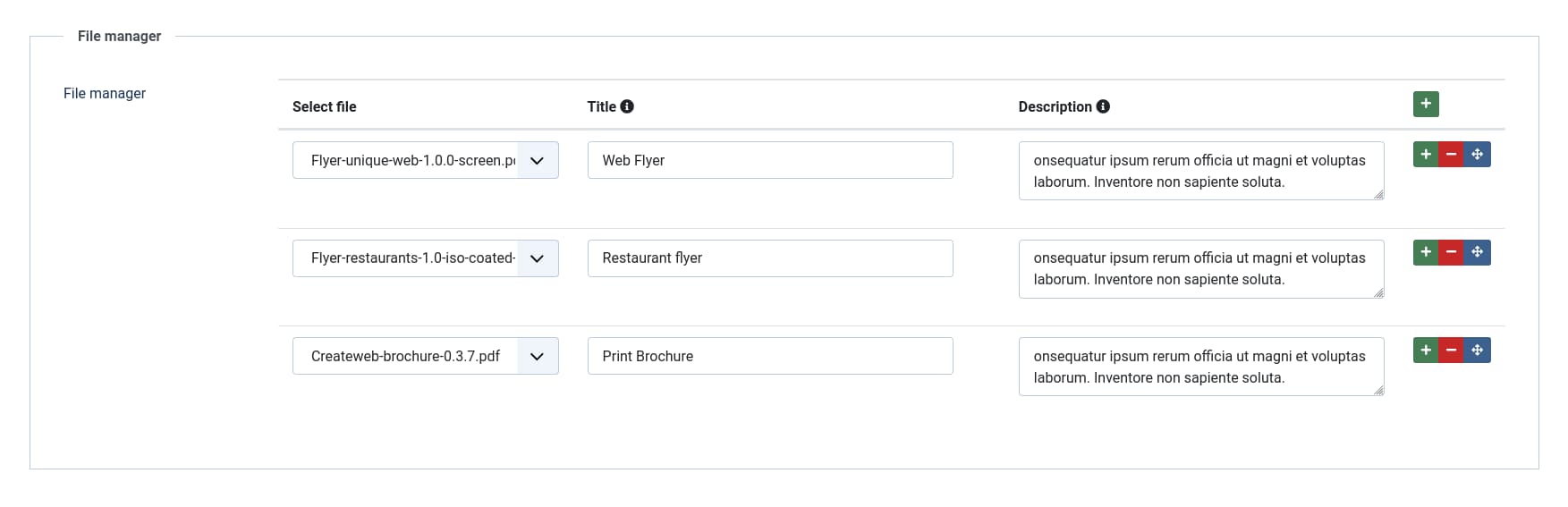The height and width of the screenshot is (507, 1568).
Task: Click the green add button in header row
Action: point(1426,104)
